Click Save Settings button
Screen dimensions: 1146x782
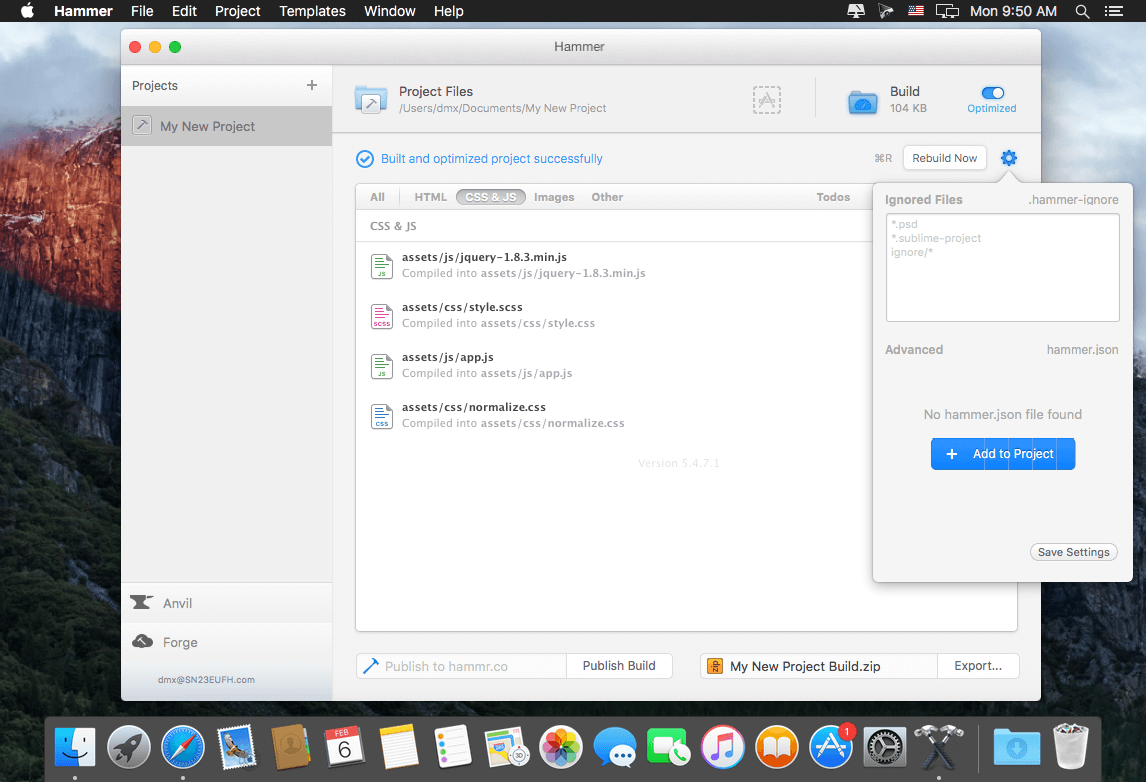point(1074,552)
